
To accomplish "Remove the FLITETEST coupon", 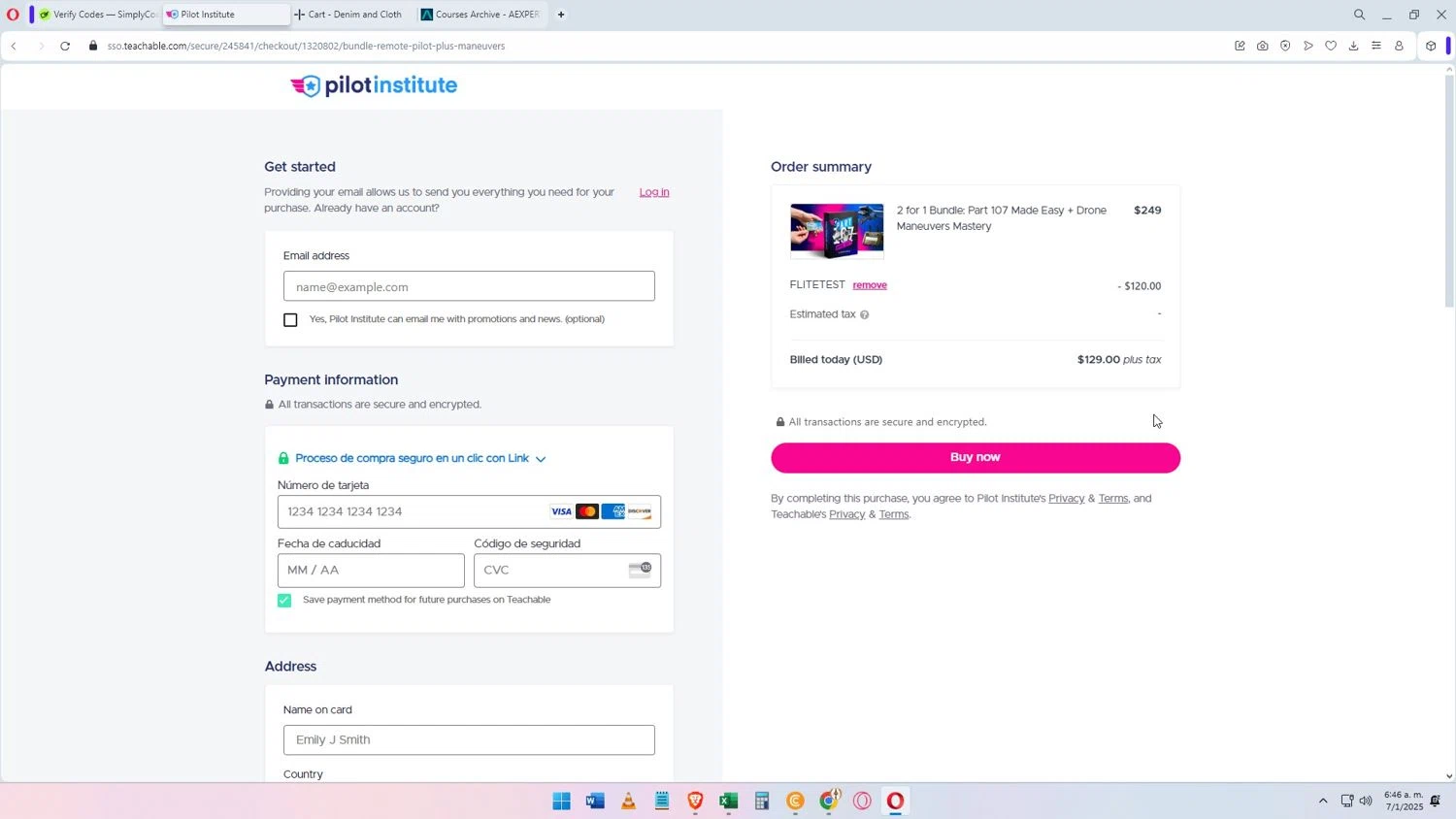I will 870,285.
